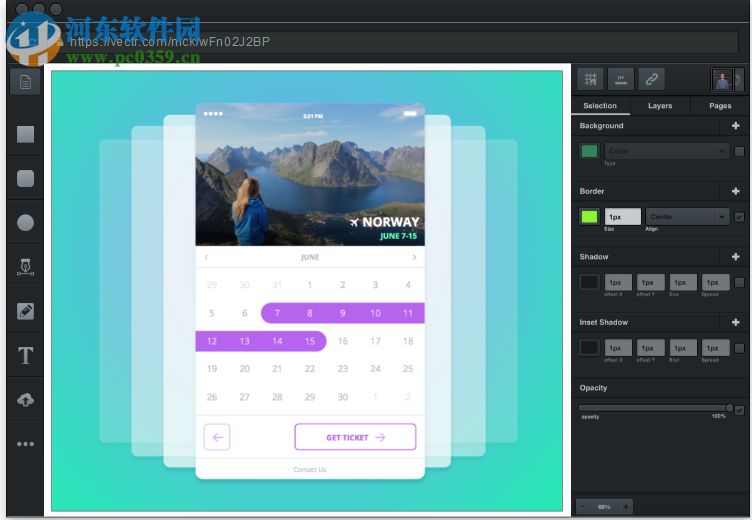752x520 pixels.
Task: Open the Inset Shadow color swatch
Action: 589,348
